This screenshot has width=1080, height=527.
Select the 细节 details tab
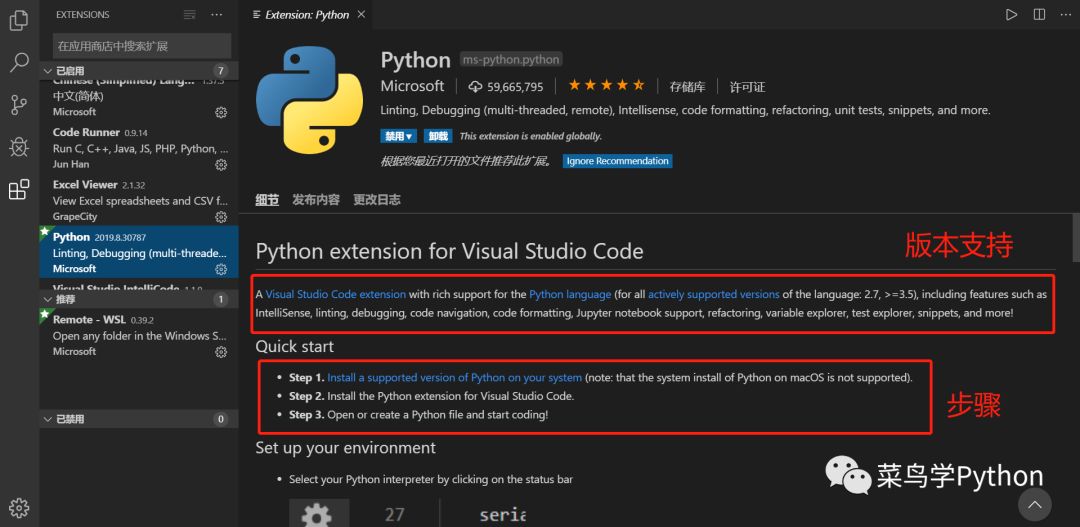pos(267,200)
